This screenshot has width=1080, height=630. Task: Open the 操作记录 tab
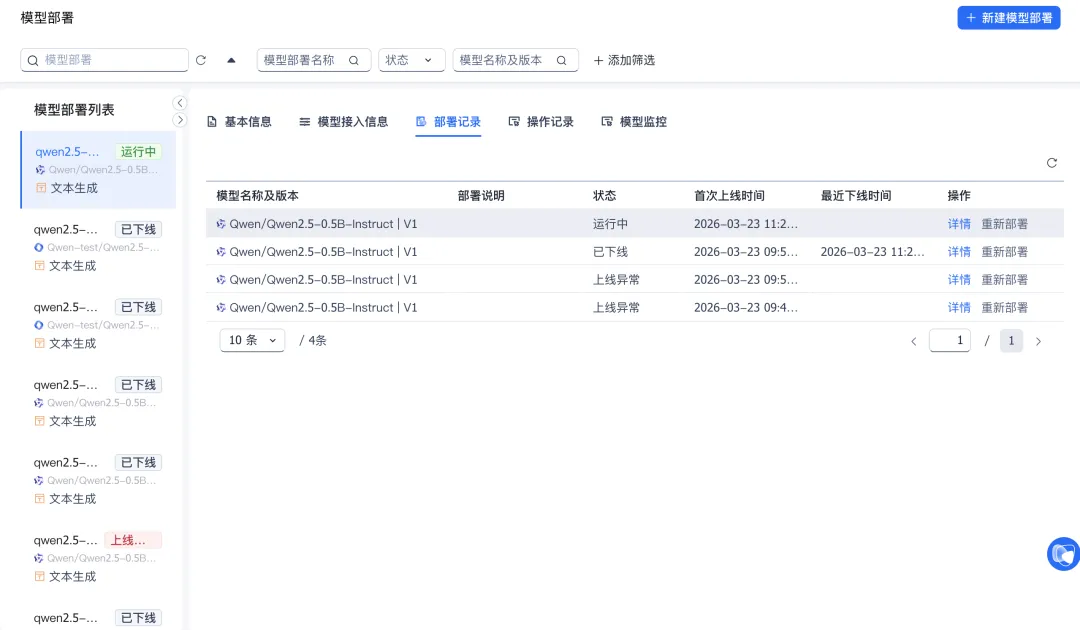click(541, 122)
